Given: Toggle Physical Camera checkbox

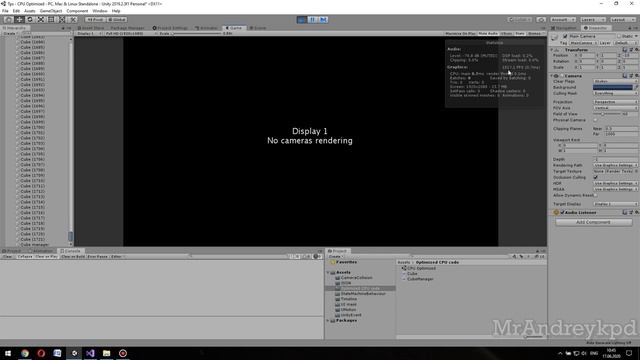Looking at the screenshot, I should point(595,120).
